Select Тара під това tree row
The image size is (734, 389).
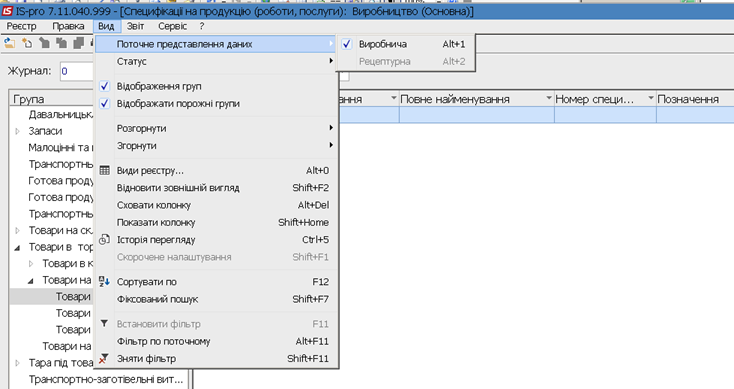tap(61, 363)
